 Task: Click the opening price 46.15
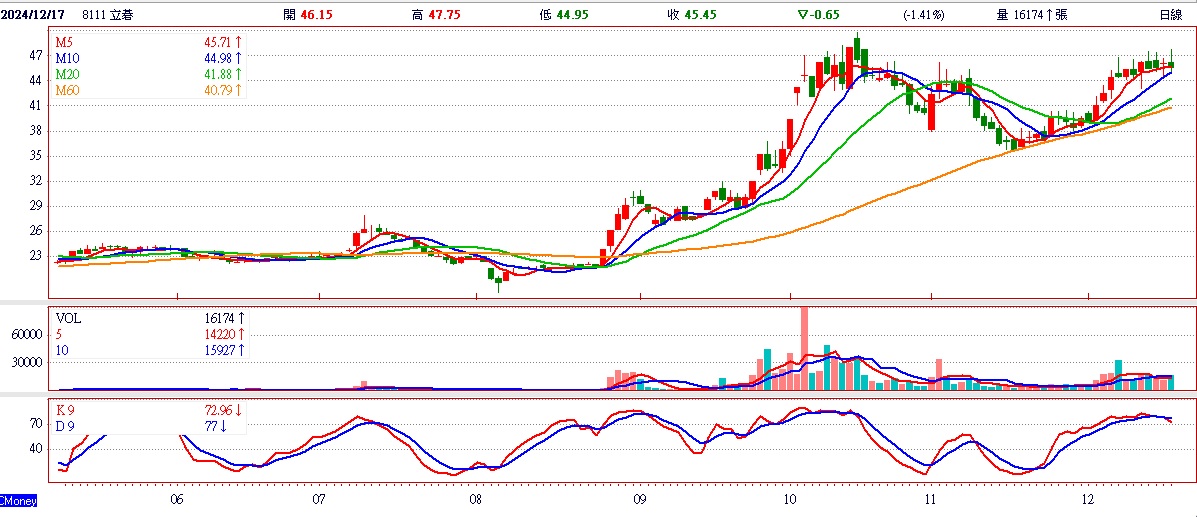(318, 15)
